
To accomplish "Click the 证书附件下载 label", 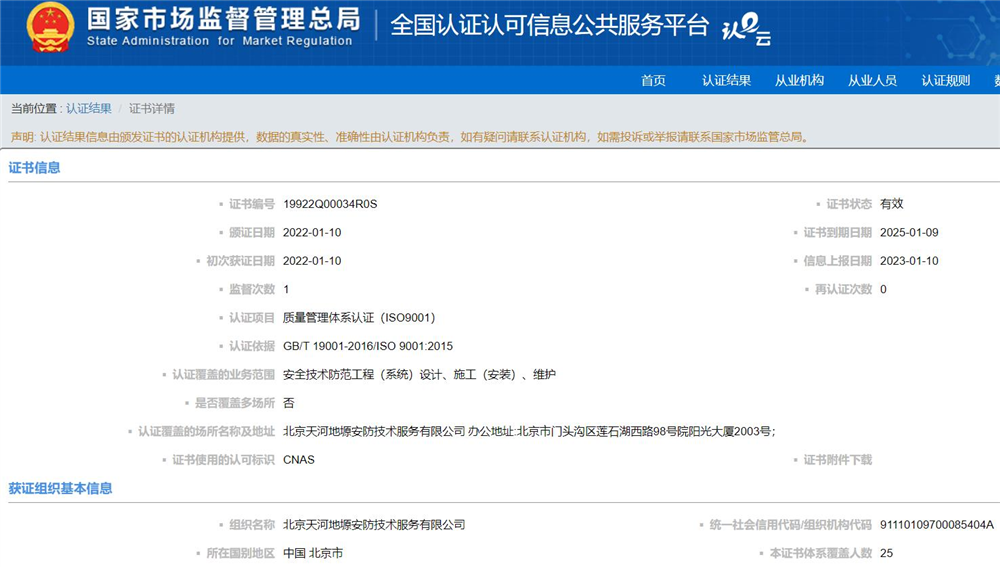I will point(838,460).
